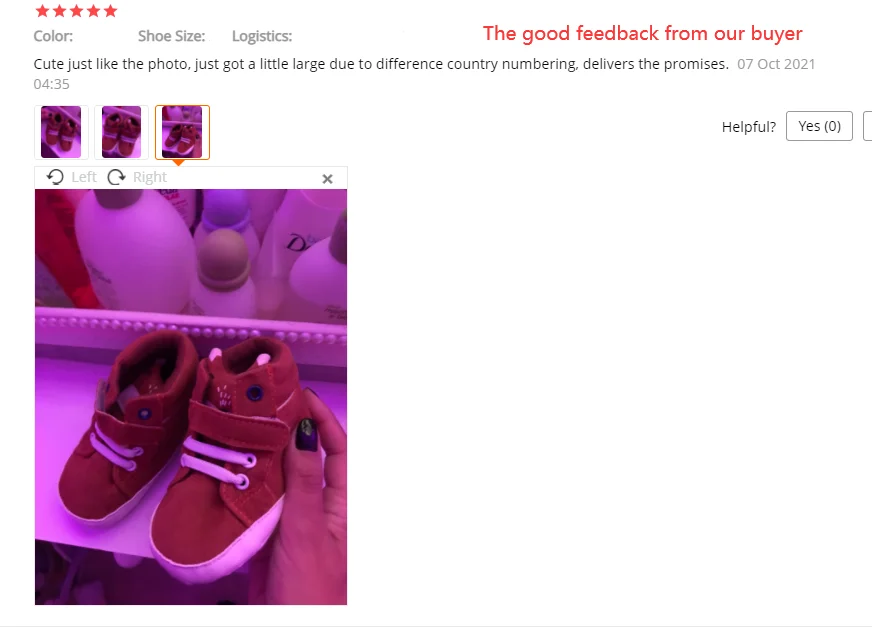Close the enlarged review photo viewer
The height and width of the screenshot is (631, 872).
pyautogui.click(x=328, y=178)
